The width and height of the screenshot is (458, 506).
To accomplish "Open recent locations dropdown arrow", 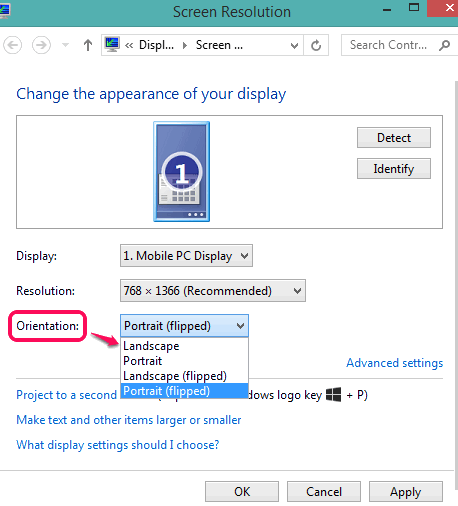I will [x=66, y=45].
